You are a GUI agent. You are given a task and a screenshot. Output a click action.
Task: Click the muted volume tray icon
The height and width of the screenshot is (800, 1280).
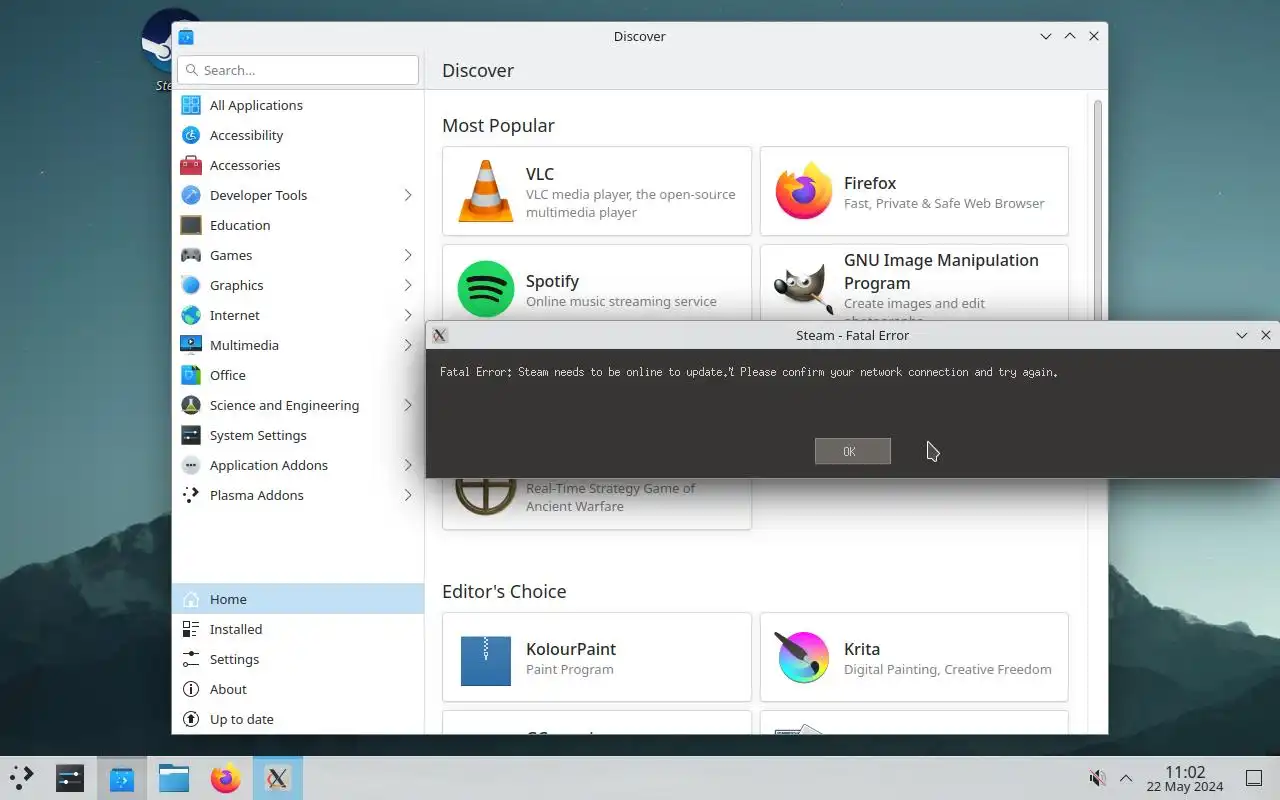[x=1097, y=778]
